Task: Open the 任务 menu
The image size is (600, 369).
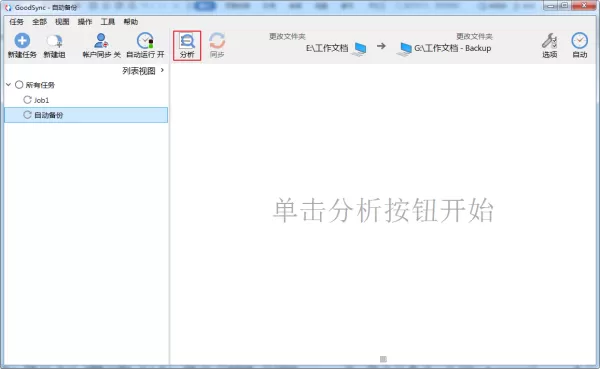Action: coord(16,22)
